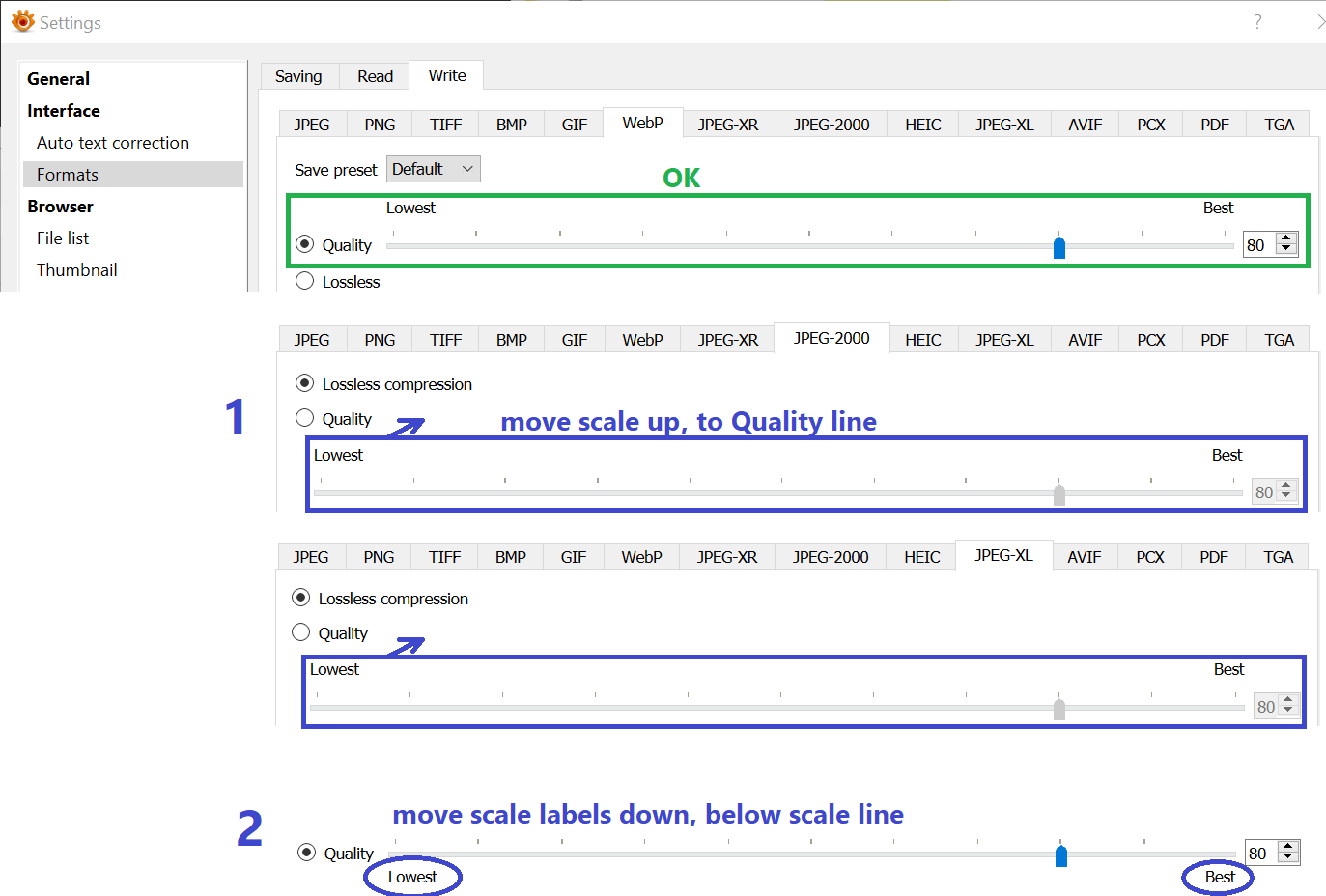Open the question mark help button
1326x896 pixels.
(x=1257, y=22)
